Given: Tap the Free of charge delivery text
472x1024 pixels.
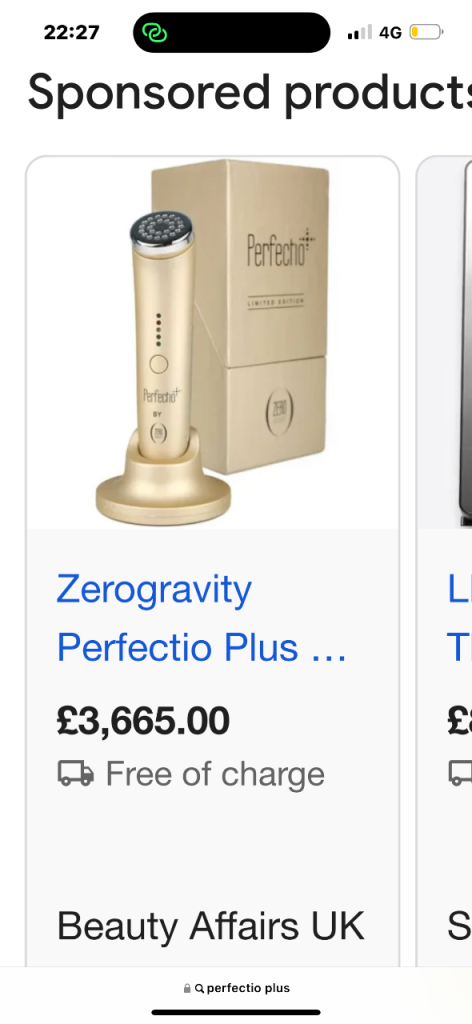Looking at the screenshot, I should 215,775.
